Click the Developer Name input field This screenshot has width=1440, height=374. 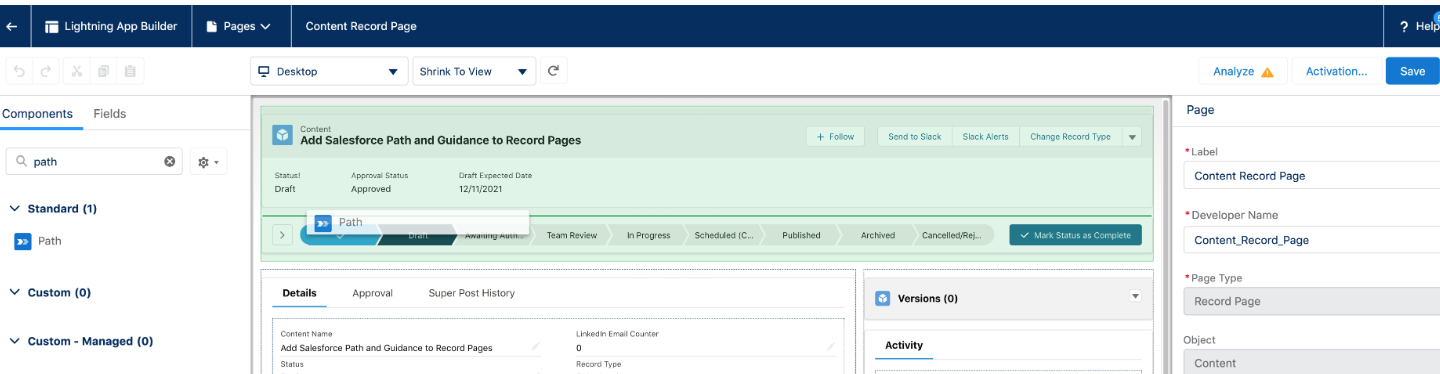point(1311,240)
